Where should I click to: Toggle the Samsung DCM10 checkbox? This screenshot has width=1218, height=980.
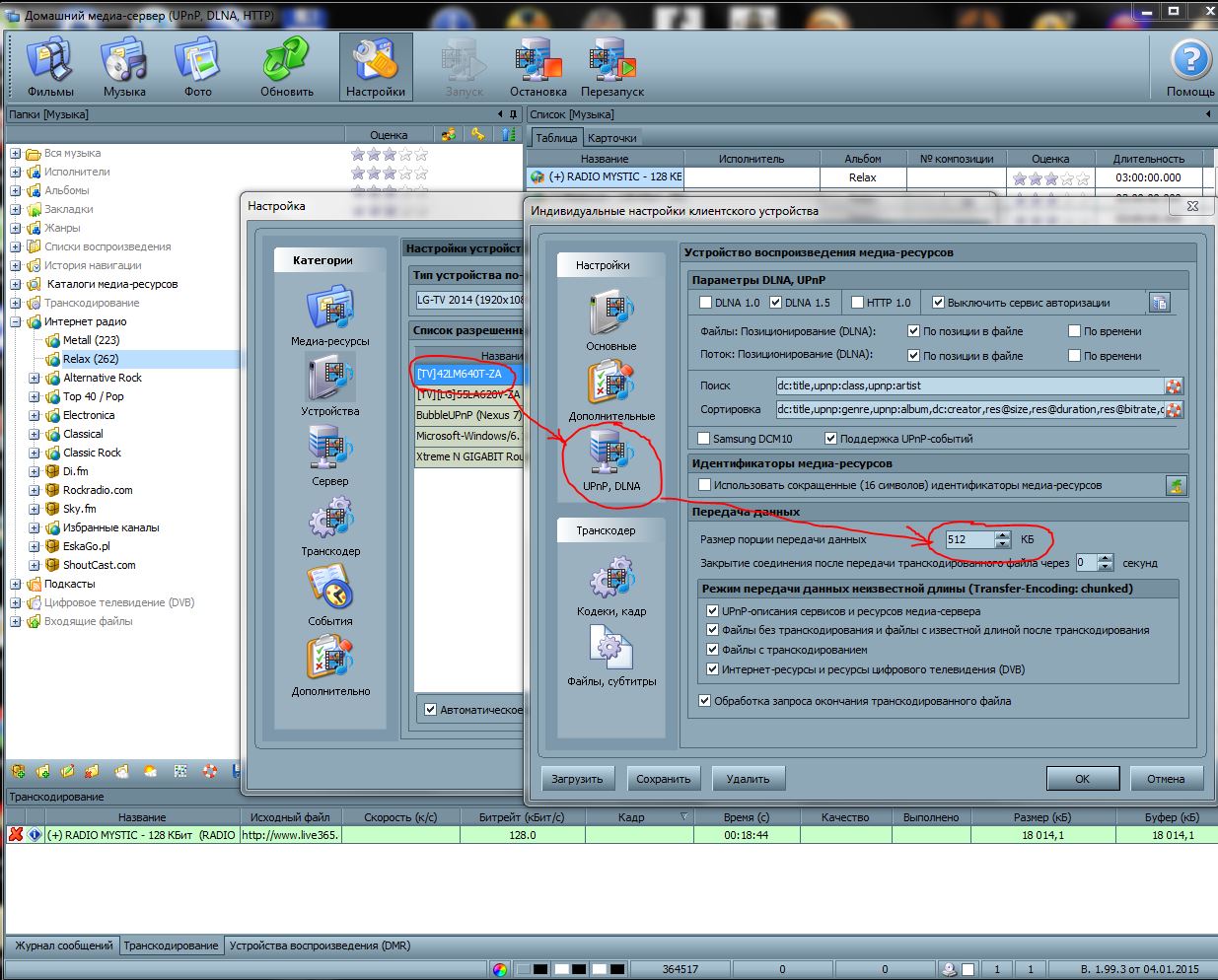pos(703,439)
